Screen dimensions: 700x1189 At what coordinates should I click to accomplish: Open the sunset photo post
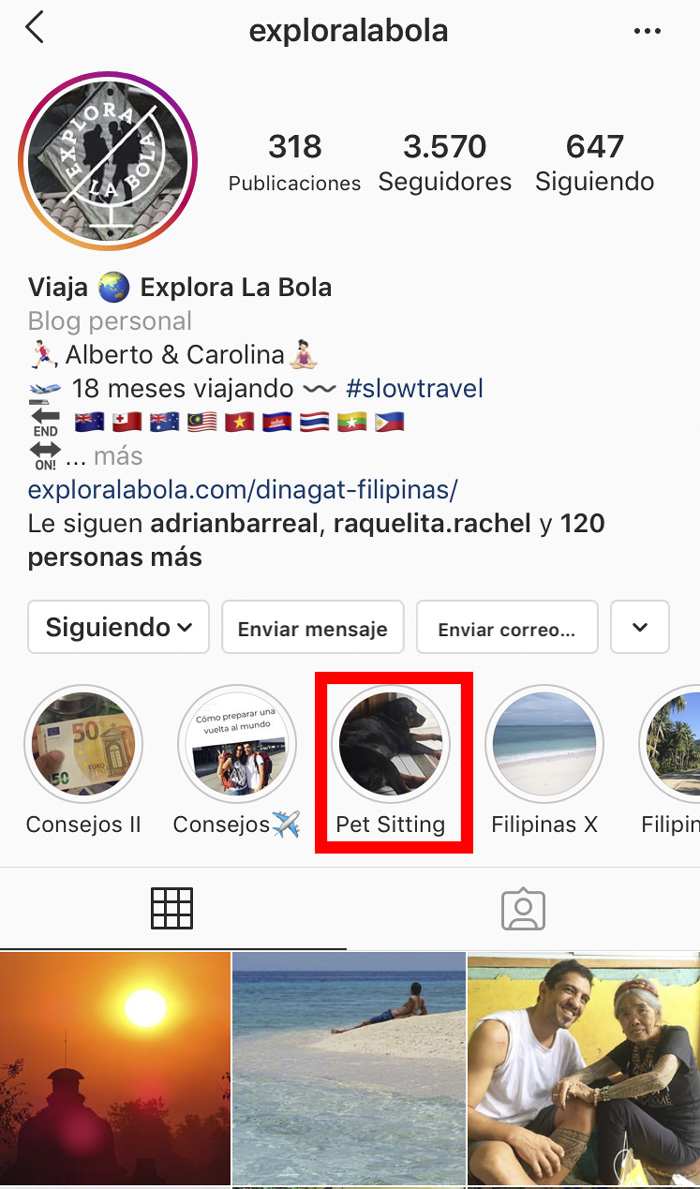click(x=115, y=1068)
